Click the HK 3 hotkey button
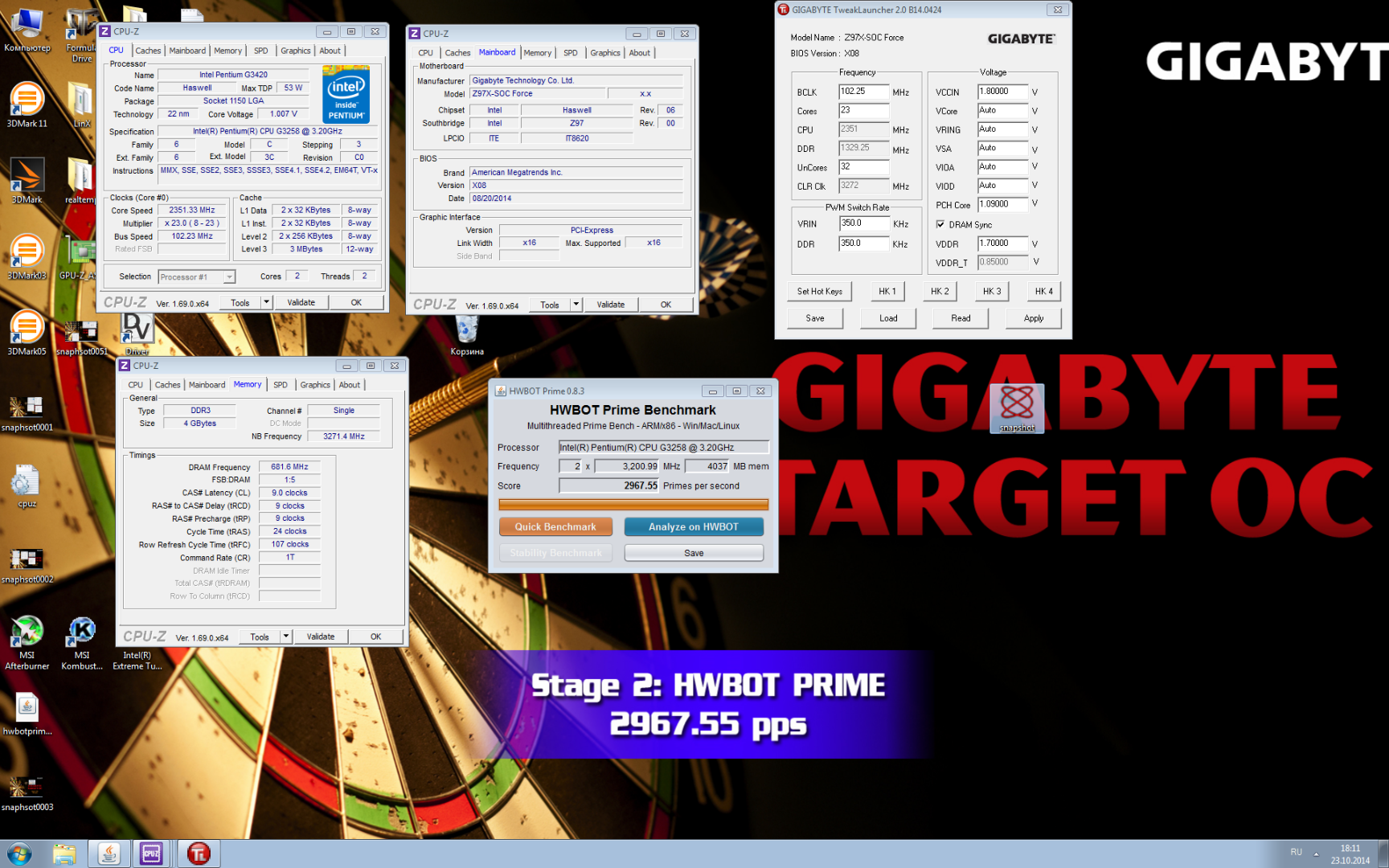1389x868 pixels. 993,292
